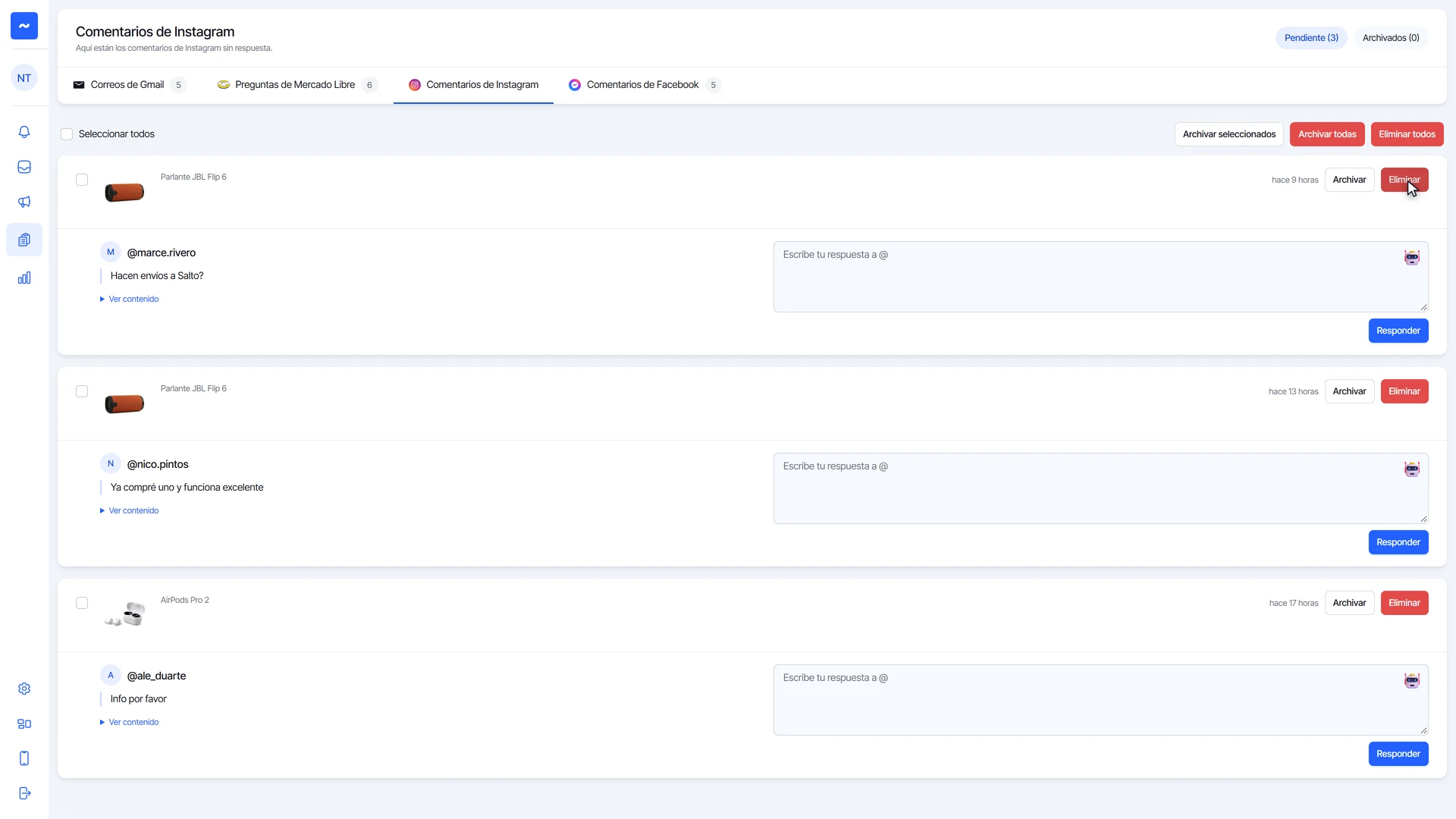The height and width of the screenshot is (819, 1456).
Task: Show Pendiente (3) comments
Action: [1311, 38]
